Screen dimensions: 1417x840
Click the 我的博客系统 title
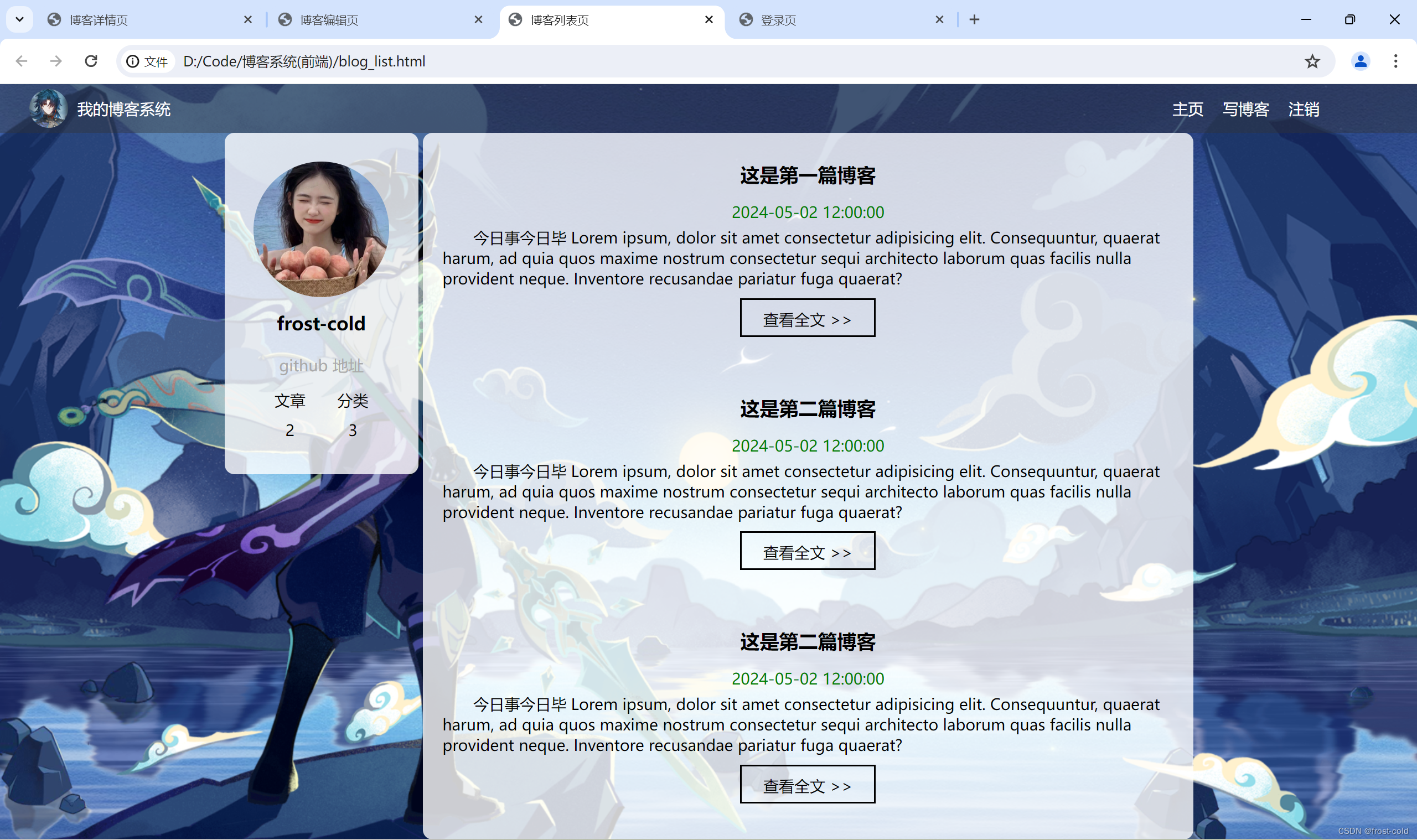(124, 109)
